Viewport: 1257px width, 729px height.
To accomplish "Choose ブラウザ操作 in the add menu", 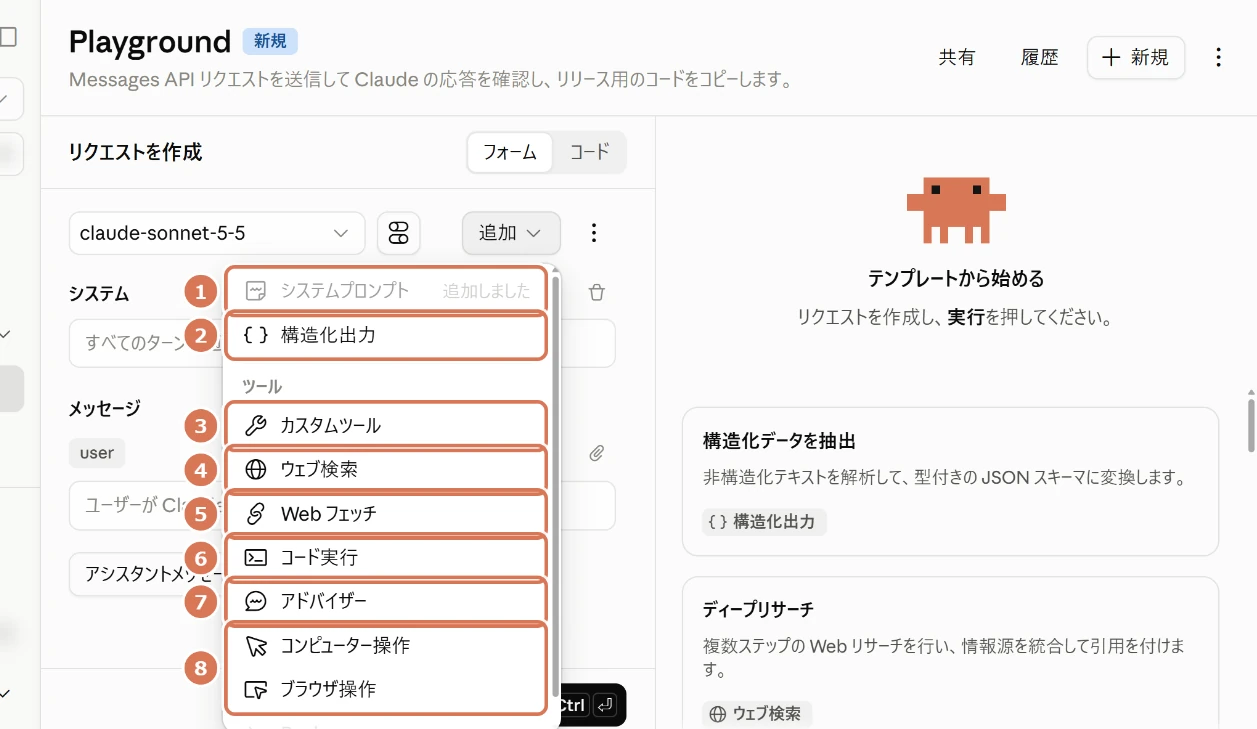I will click(387, 689).
